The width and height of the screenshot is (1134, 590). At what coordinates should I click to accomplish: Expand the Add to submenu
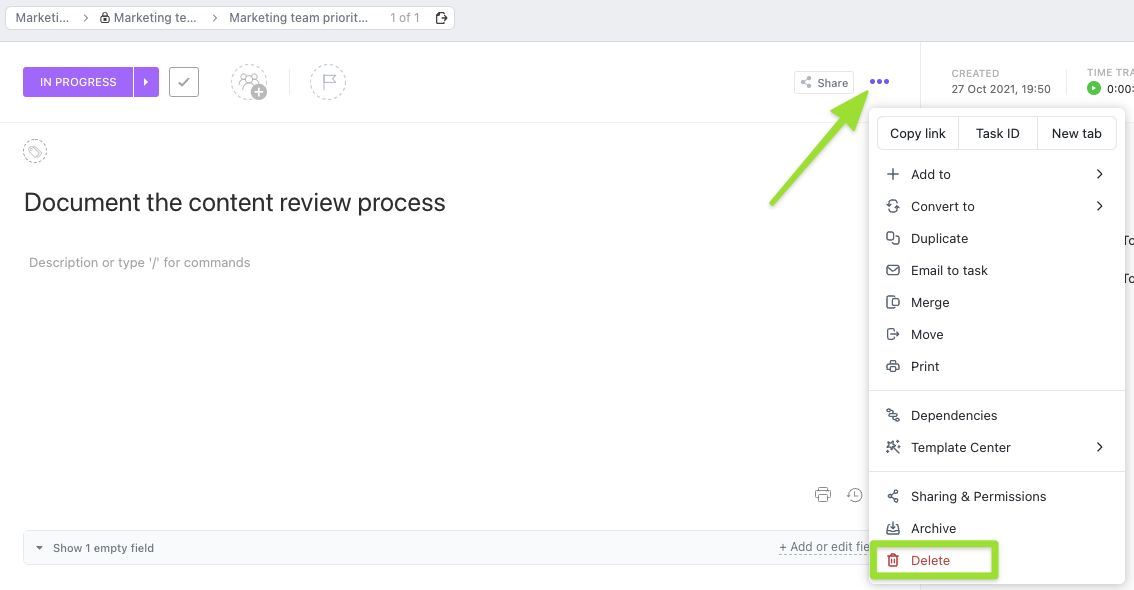[995, 174]
